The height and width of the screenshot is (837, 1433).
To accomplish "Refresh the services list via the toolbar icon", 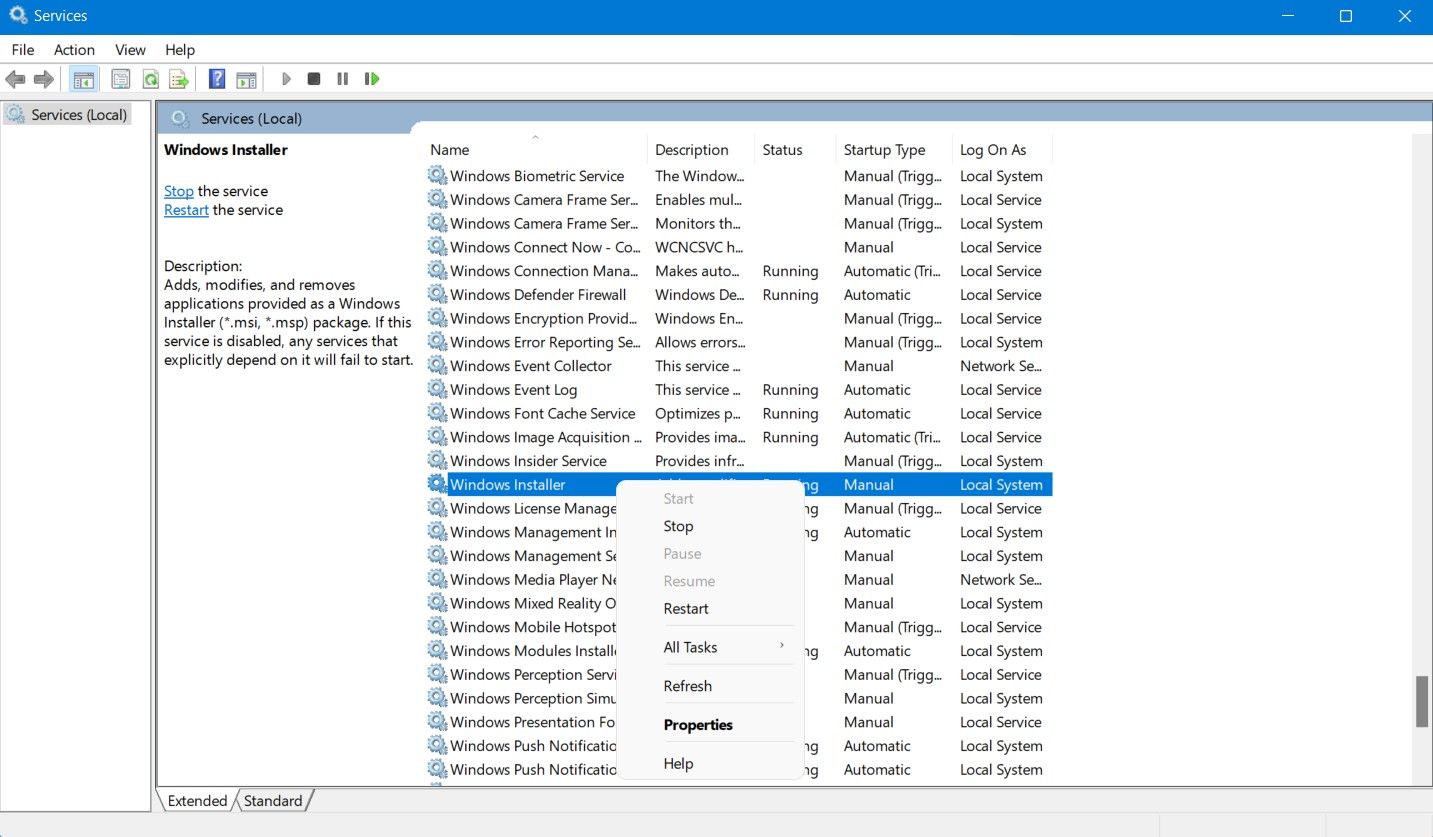I will [x=150, y=78].
